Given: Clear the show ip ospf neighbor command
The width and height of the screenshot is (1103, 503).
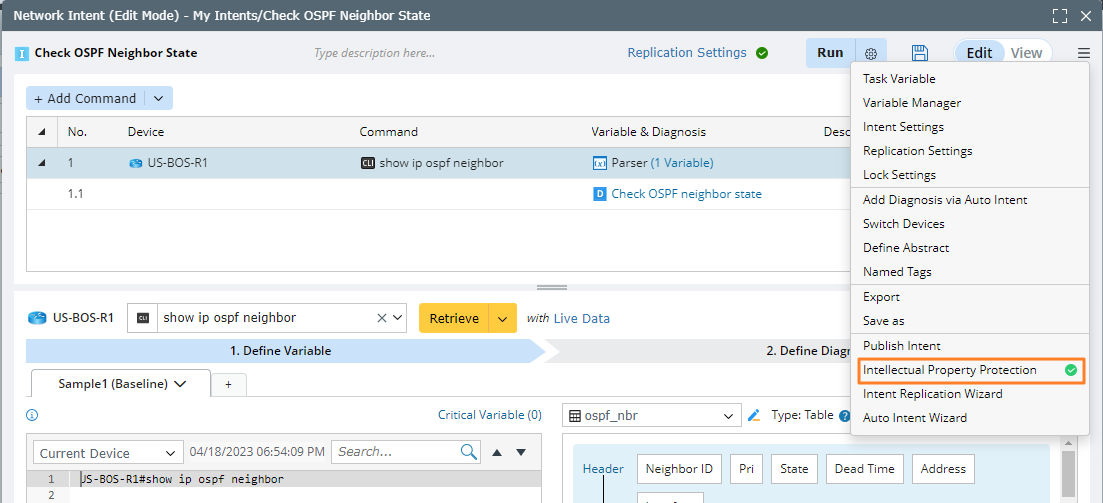Looking at the screenshot, I should [x=381, y=318].
